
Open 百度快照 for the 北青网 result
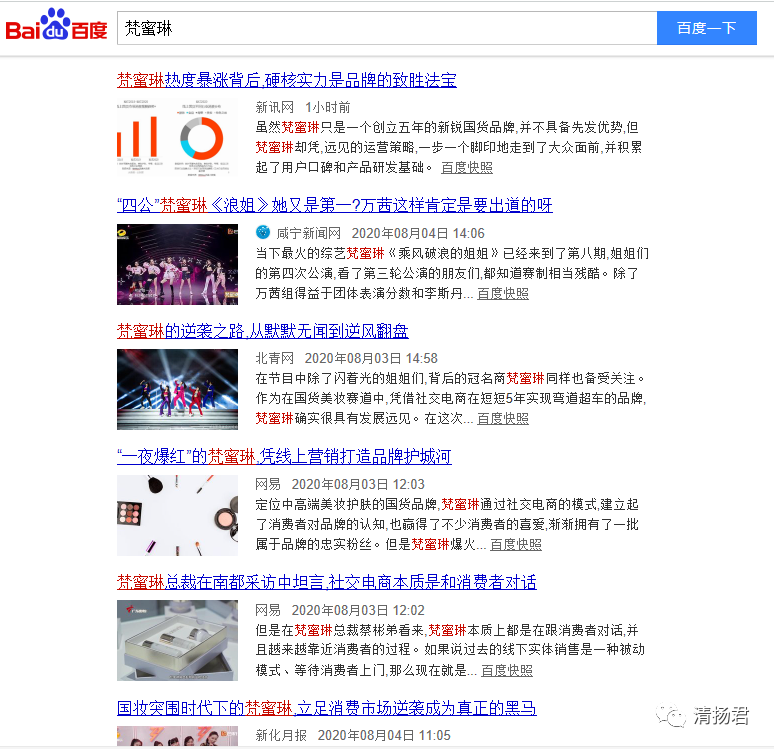(503, 419)
